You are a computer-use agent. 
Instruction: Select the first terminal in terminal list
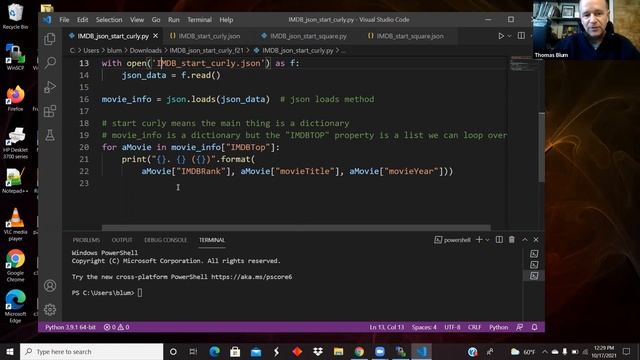[534, 254]
